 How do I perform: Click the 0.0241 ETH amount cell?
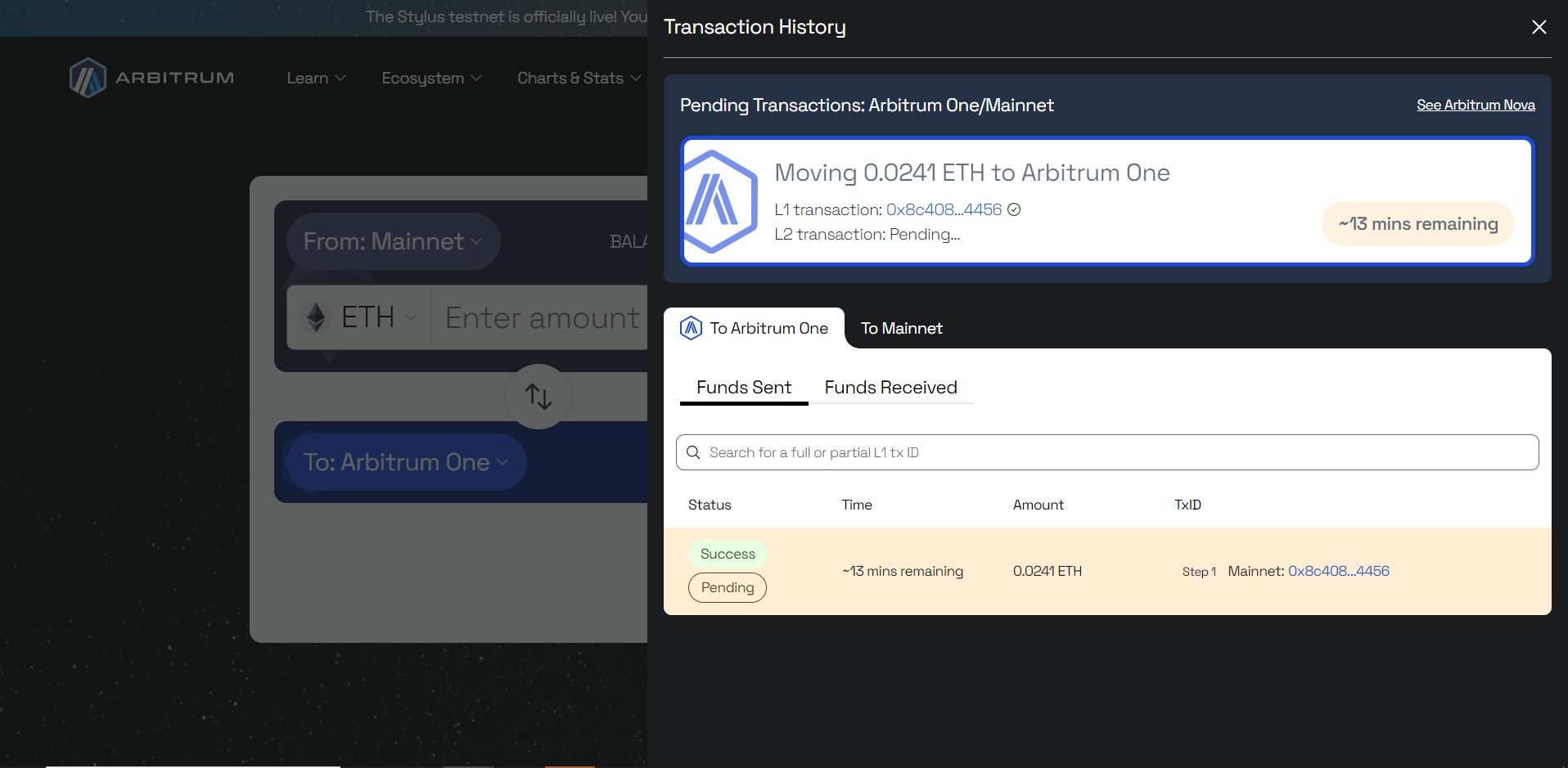[x=1048, y=571]
